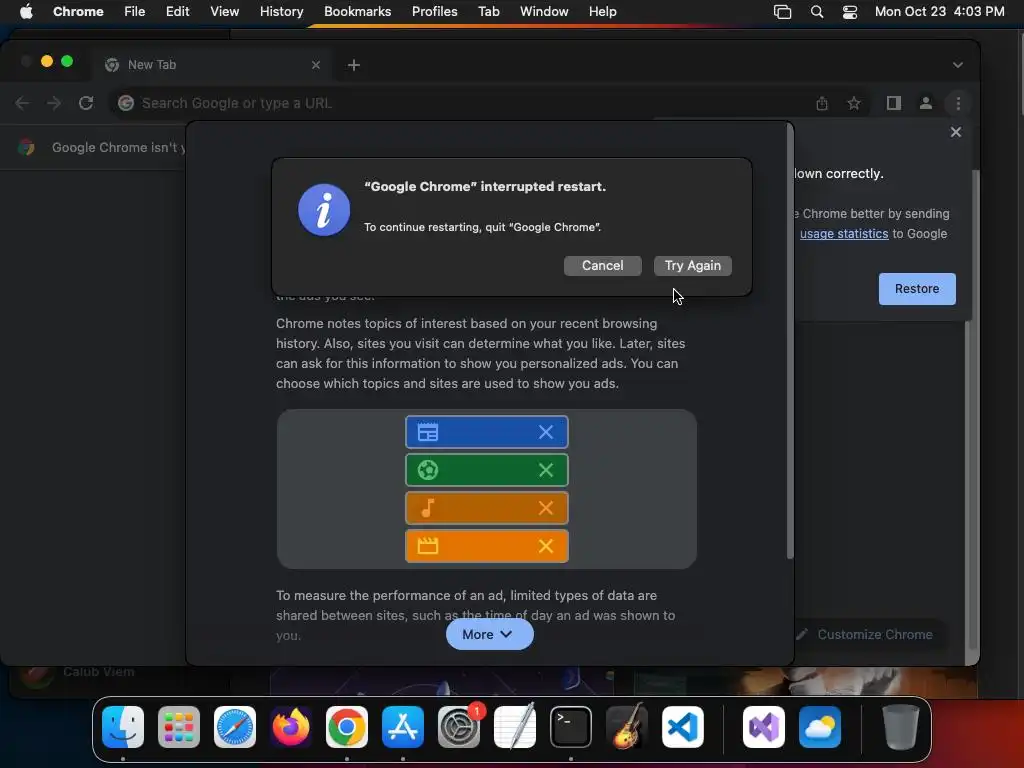Open the Help menu
Screen dimensions: 1024x768
coord(602,12)
